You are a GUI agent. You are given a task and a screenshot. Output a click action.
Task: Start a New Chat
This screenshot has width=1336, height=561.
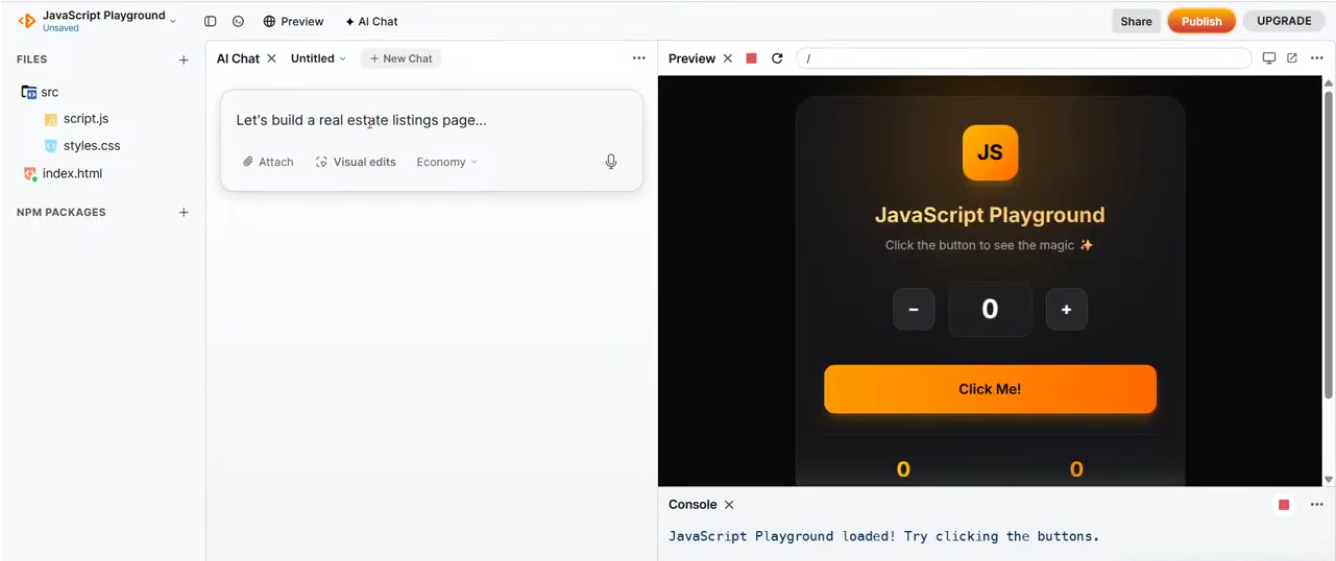[400, 59]
